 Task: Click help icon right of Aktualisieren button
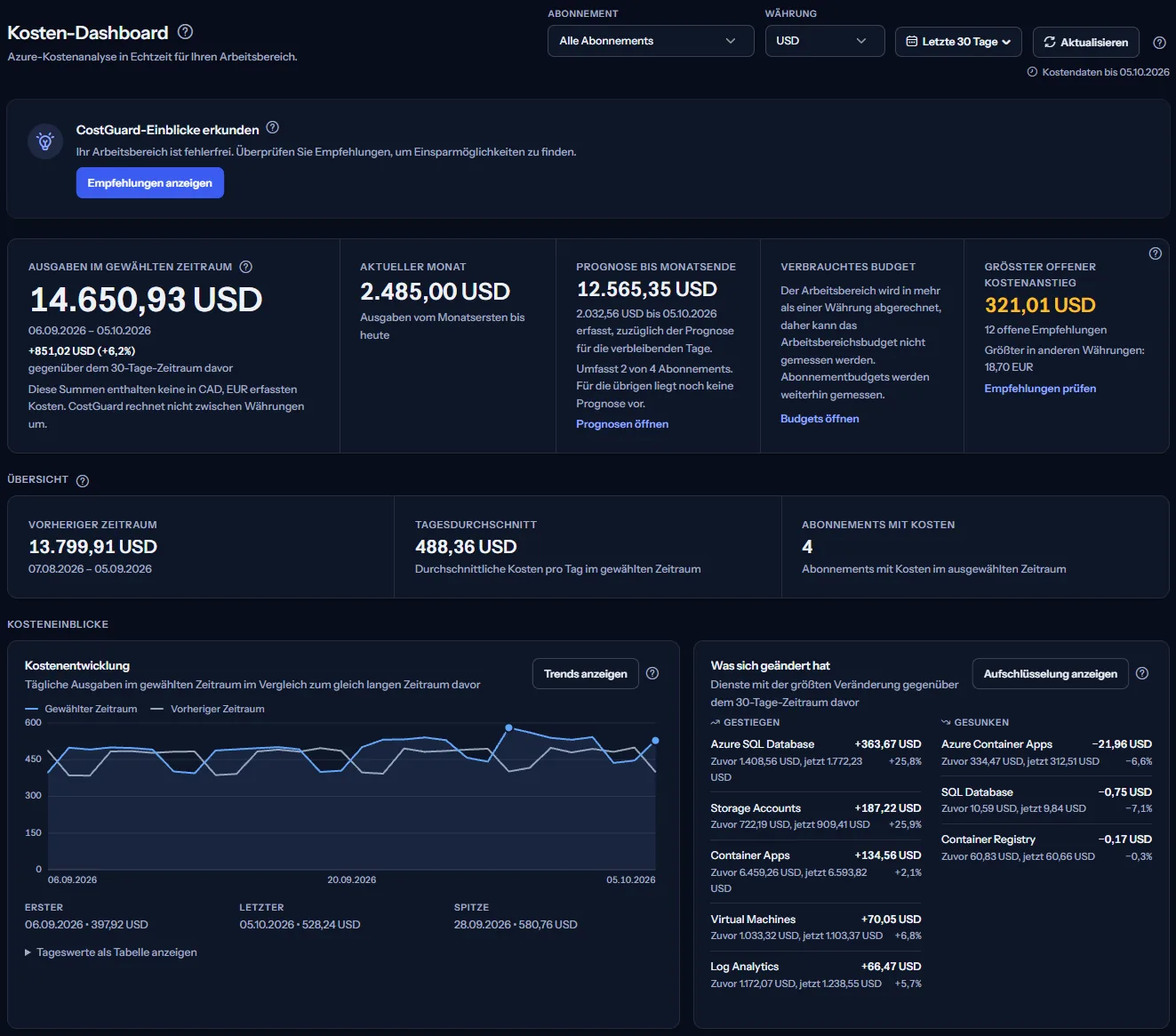coord(1159,43)
